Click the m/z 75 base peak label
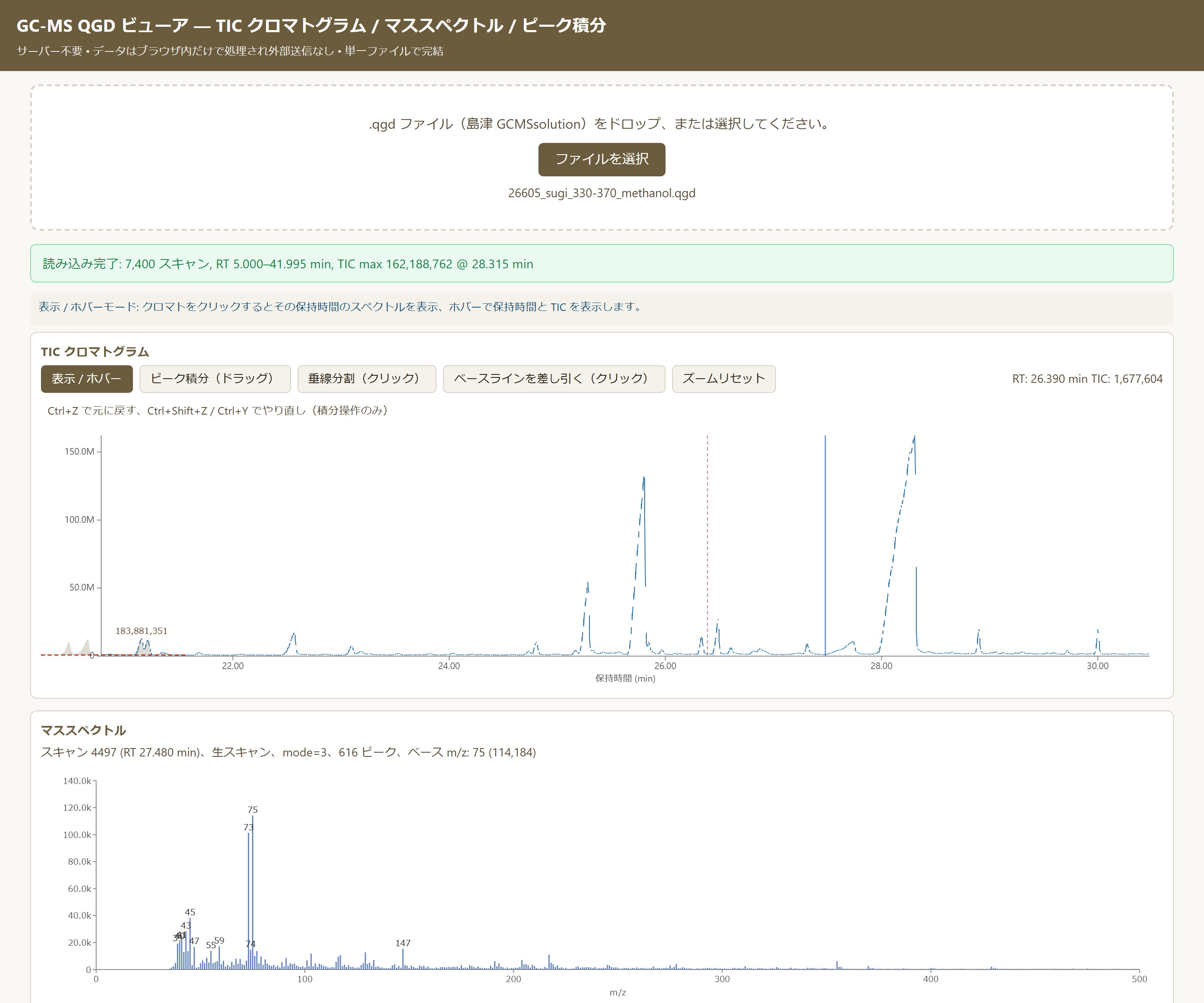1204x1003 pixels. point(253,810)
